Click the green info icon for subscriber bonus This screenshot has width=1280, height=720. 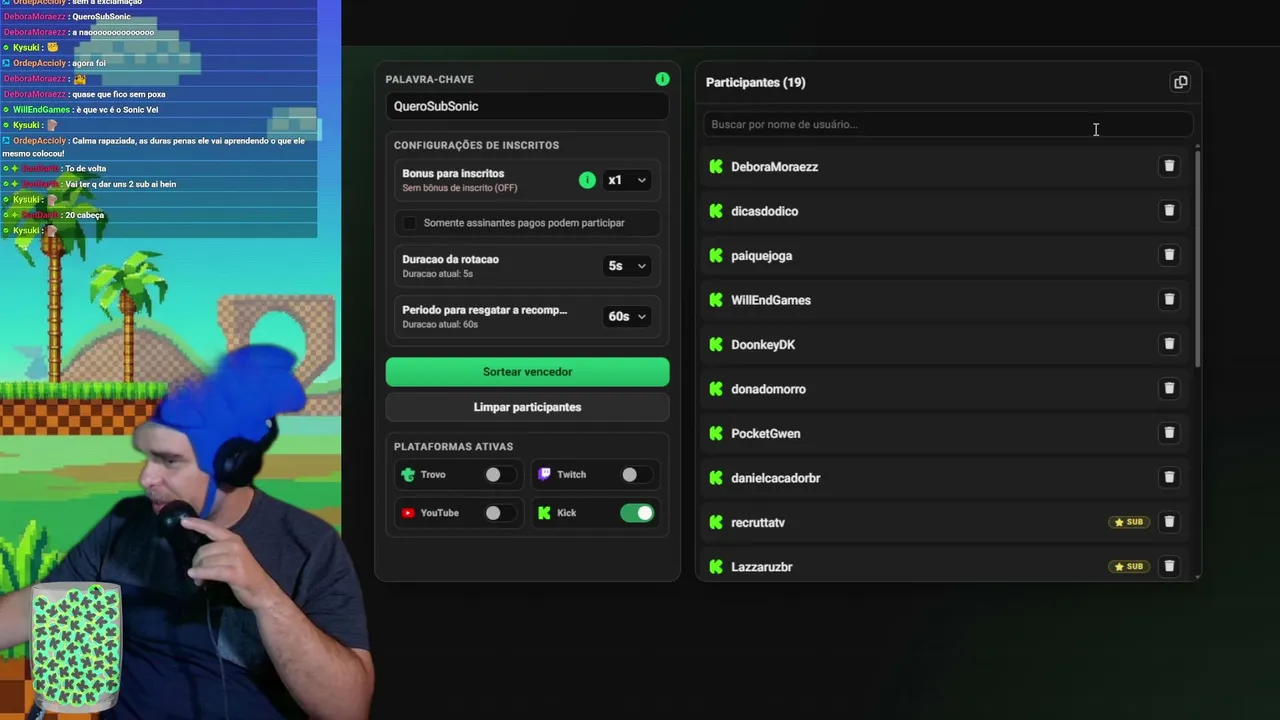pos(587,180)
